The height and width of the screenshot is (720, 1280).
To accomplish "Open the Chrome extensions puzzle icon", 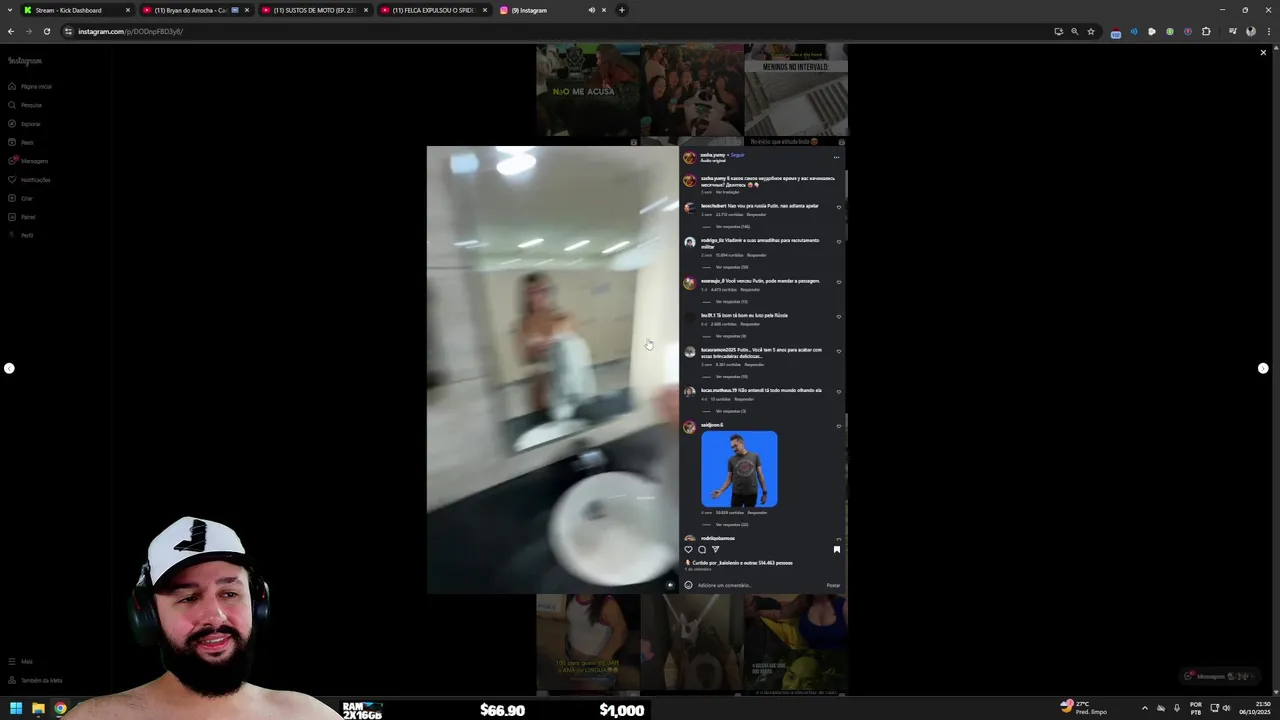I will 1206,31.
